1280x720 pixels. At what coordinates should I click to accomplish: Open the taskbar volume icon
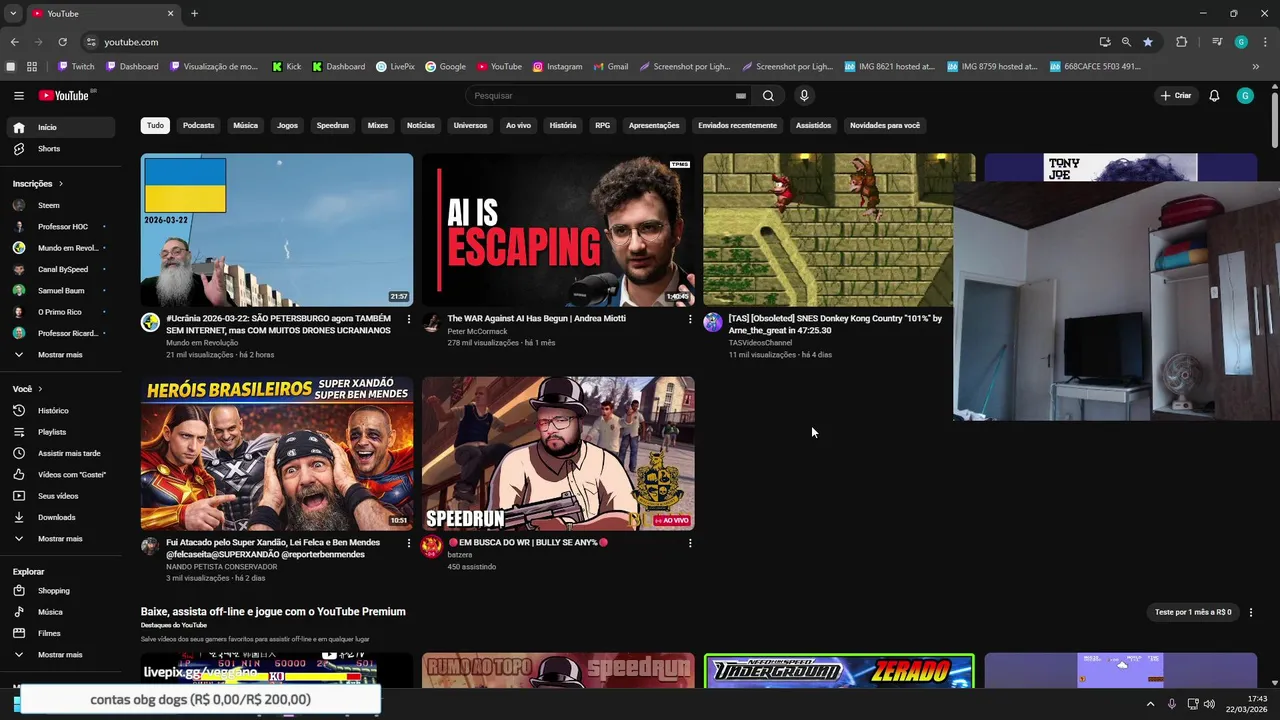coord(1209,704)
